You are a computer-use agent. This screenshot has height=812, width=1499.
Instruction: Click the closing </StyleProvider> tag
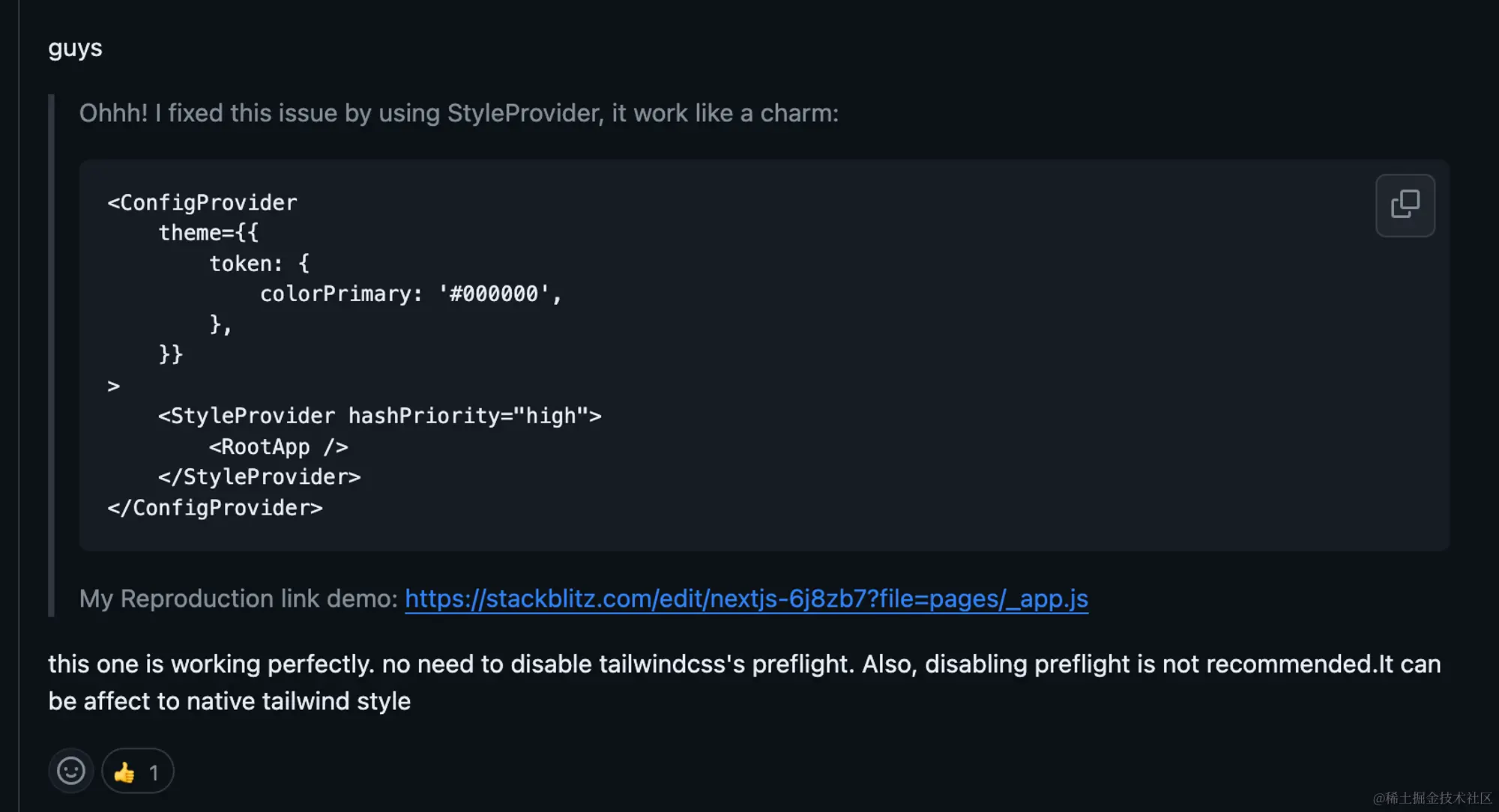coord(259,476)
